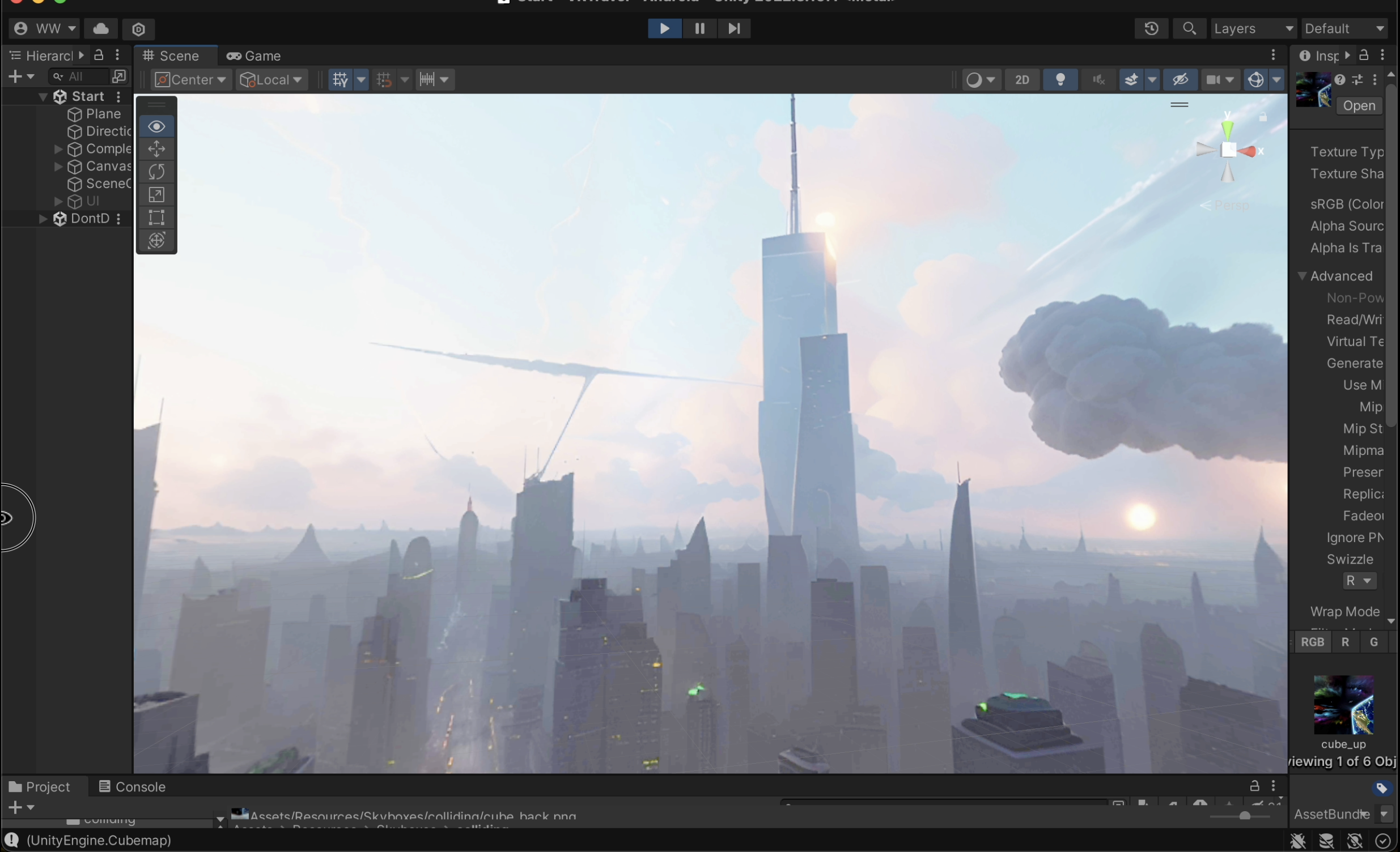Click the cube_up texture preview thumbnail
Screen dimensions: 1400x852
tap(1343, 705)
